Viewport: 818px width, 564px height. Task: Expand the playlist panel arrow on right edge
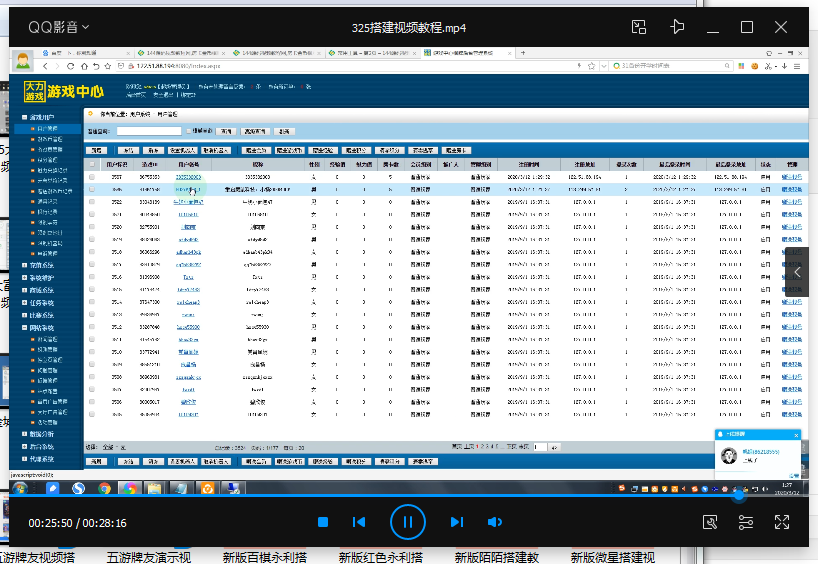798,271
